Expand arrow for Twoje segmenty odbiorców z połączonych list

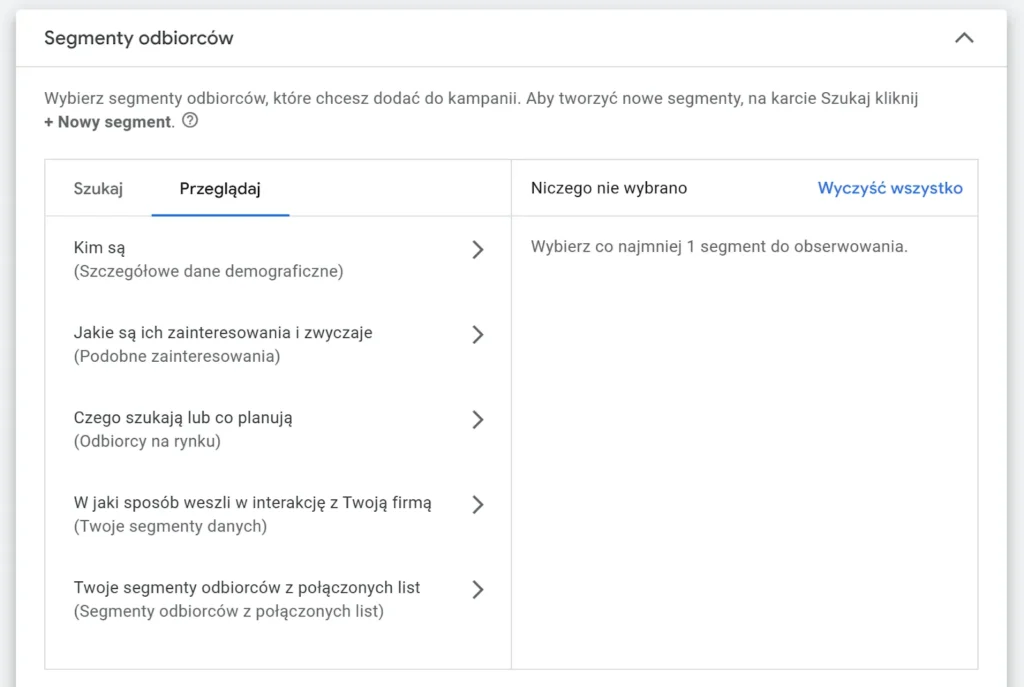click(477, 589)
